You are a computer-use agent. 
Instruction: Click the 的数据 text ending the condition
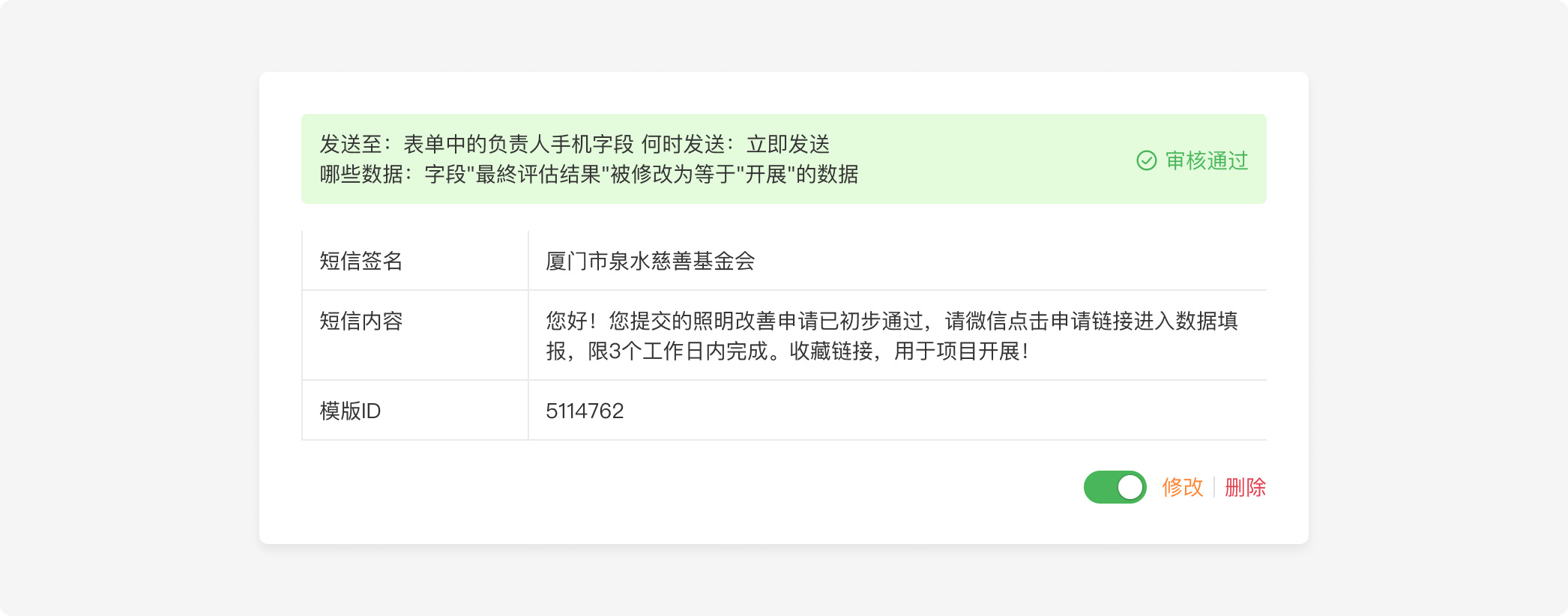click(x=827, y=175)
